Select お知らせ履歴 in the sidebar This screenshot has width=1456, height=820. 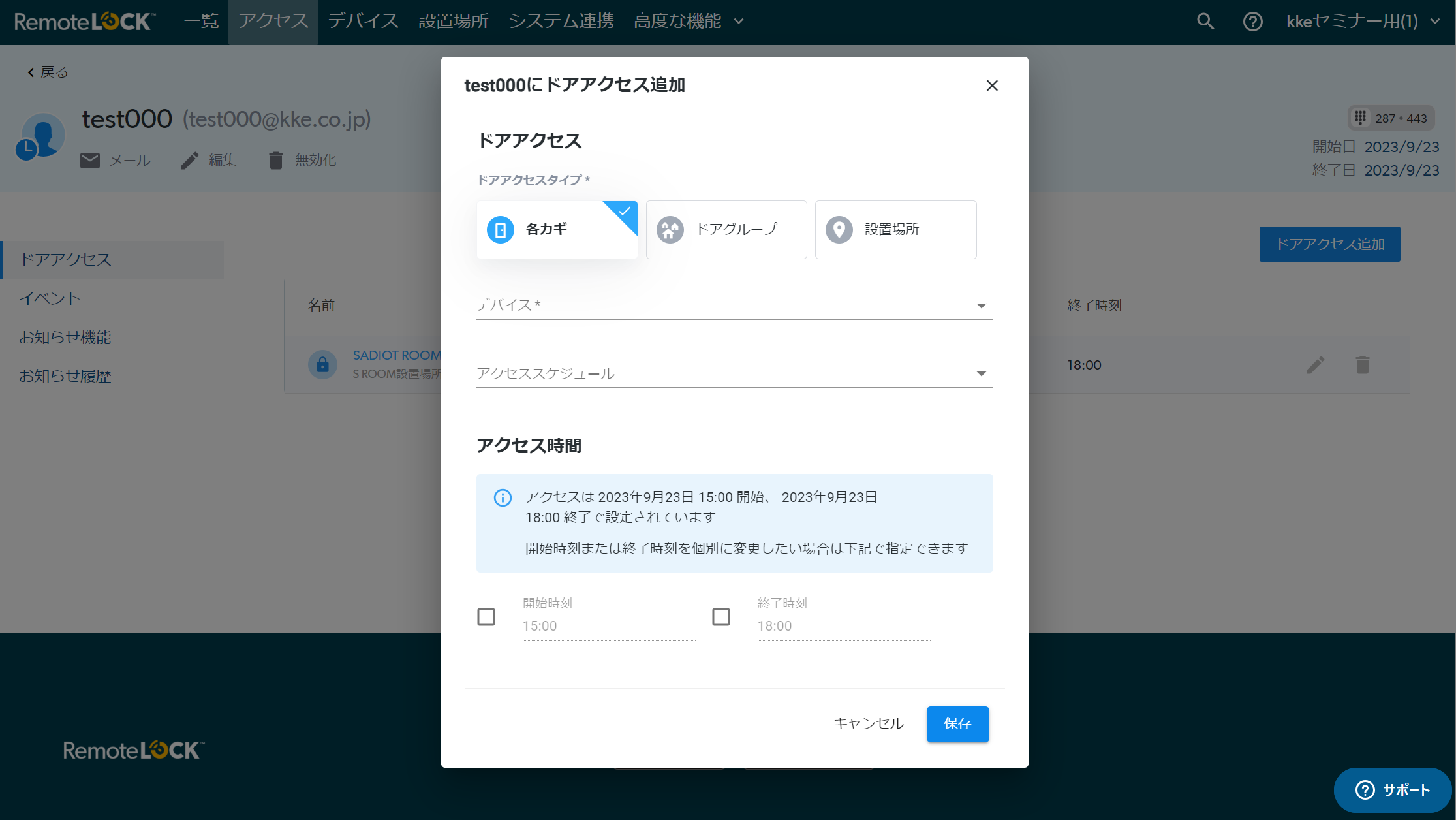point(65,376)
